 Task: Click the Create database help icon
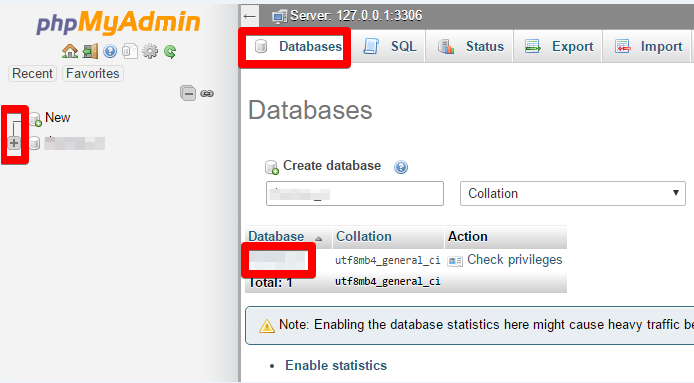click(401, 167)
